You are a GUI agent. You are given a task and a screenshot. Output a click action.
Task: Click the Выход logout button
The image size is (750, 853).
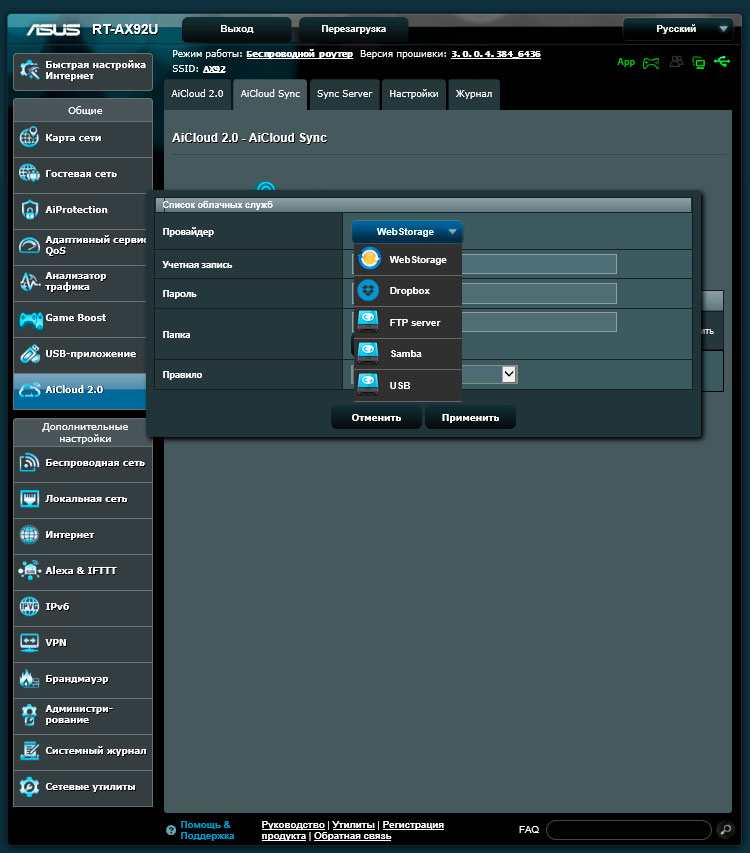237,29
